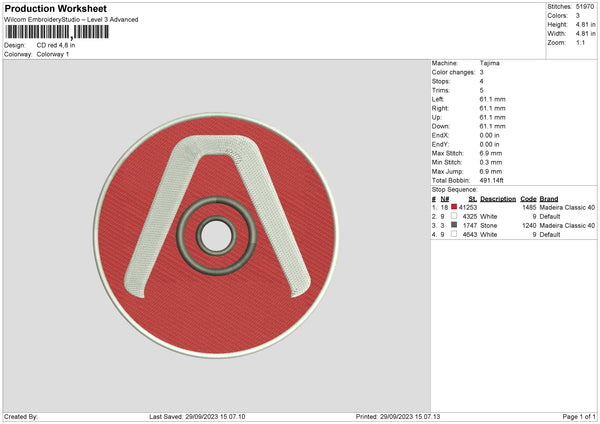
Task: Click the red thread color swatch in stop 1
Action: (x=454, y=207)
